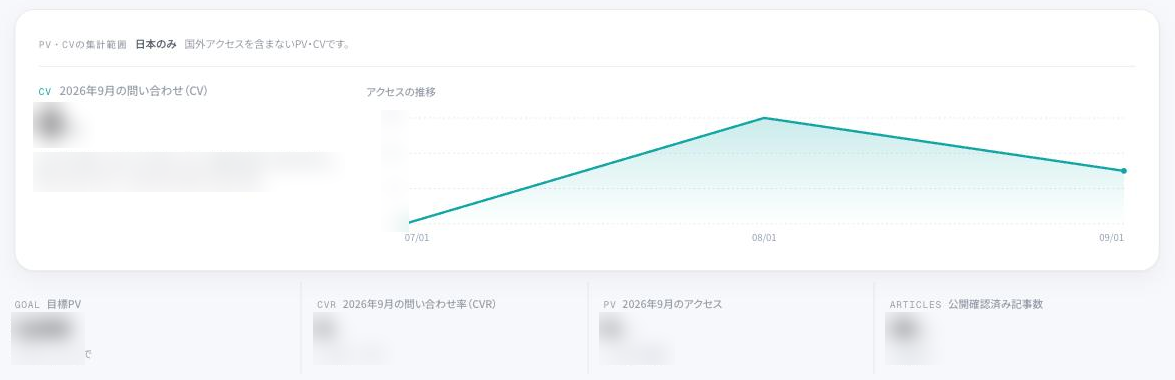This screenshot has width=1175, height=380.
Task: Click the ARTICLES 公開確認済み記事数 heading
Action: pos(966,304)
